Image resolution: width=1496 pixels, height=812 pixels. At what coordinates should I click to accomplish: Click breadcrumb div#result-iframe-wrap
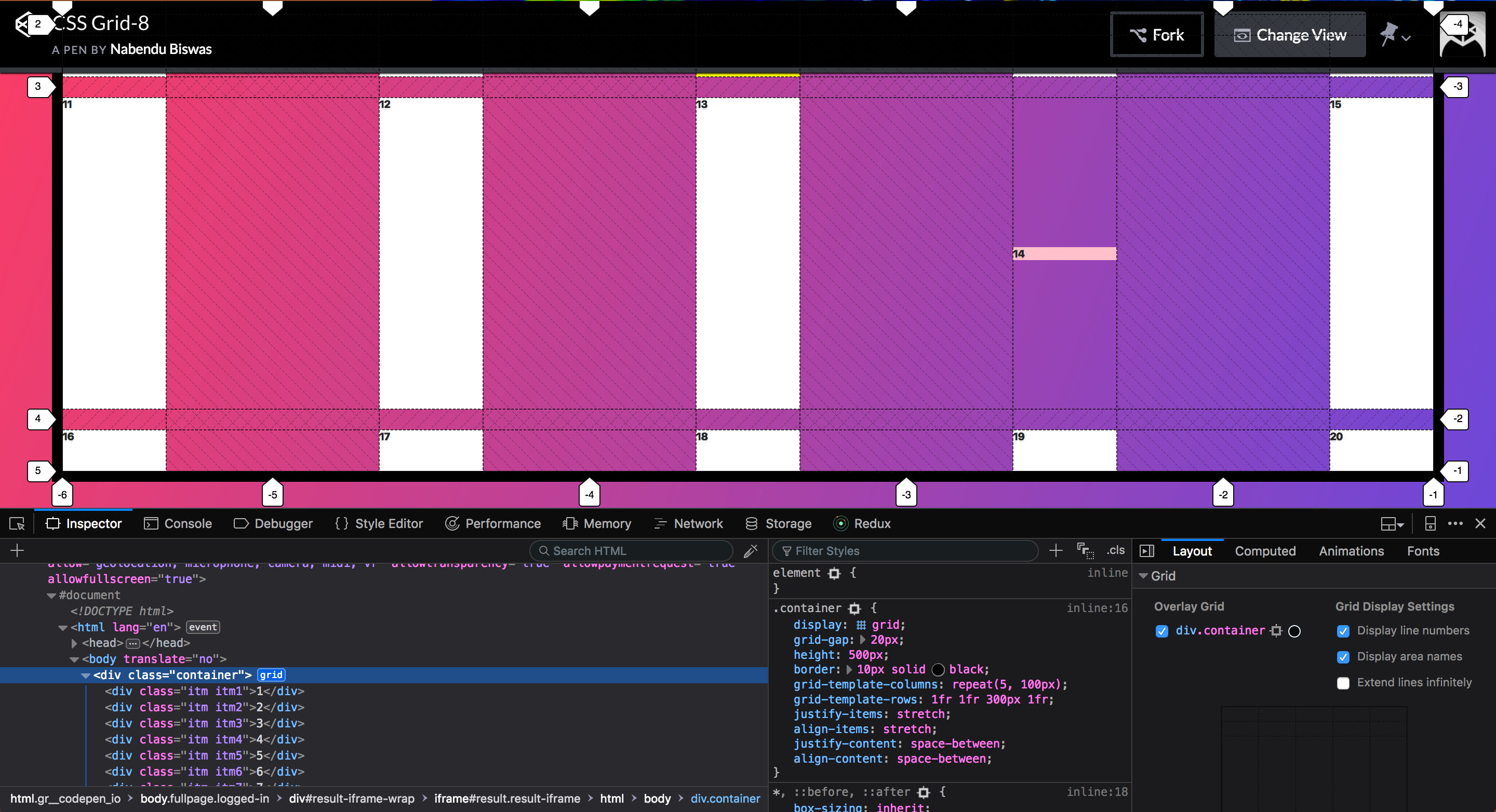[x=351, y=799]
